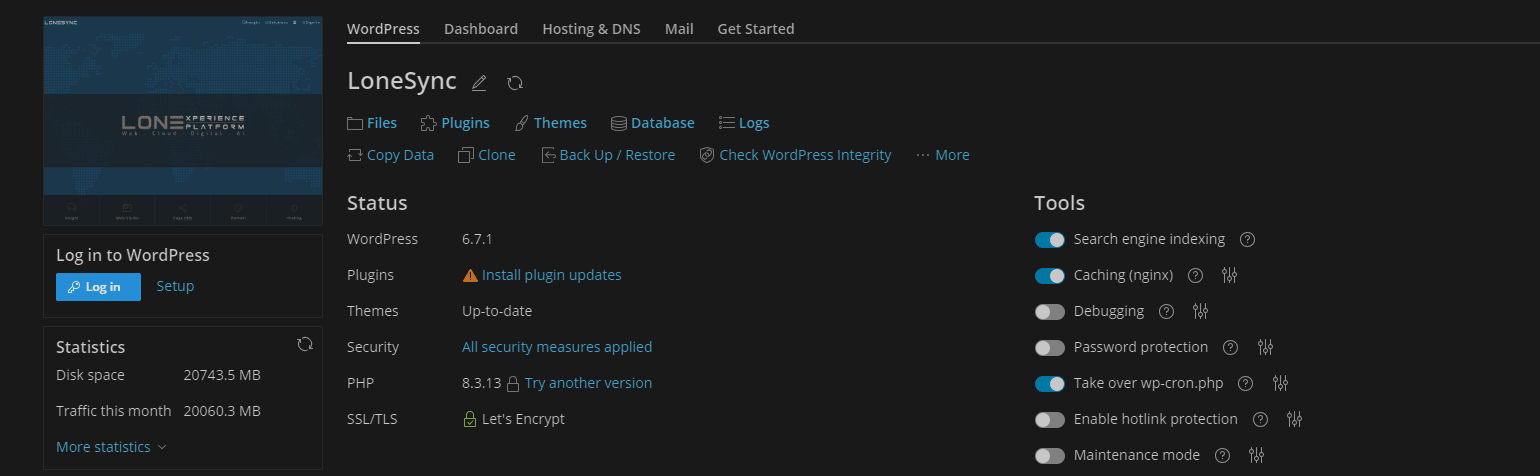Refresh the Statistics panel
The height and width of the screenshot is (476, 1540).
305,345
